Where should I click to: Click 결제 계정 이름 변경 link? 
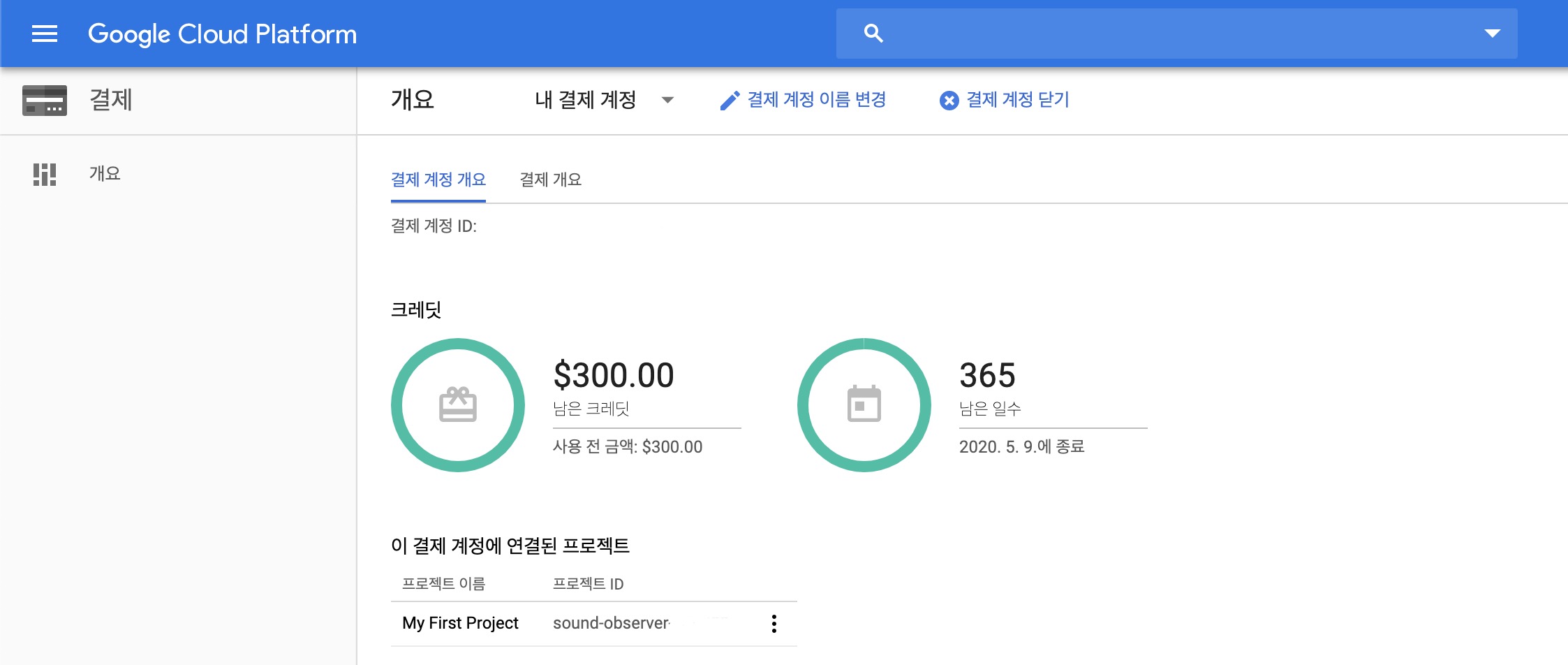point(816,100)
